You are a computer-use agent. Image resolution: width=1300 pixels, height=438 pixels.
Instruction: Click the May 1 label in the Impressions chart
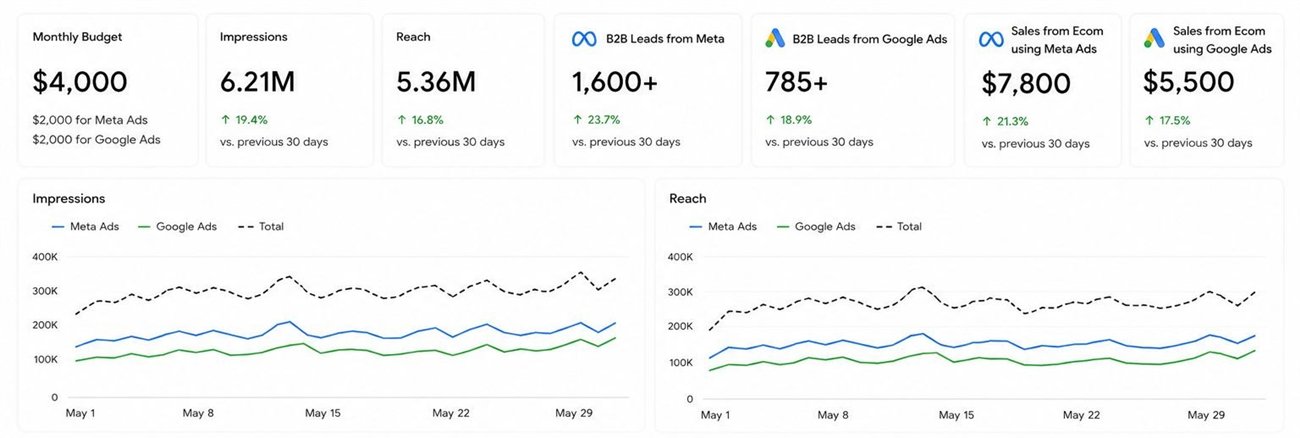tap(79, 412)
